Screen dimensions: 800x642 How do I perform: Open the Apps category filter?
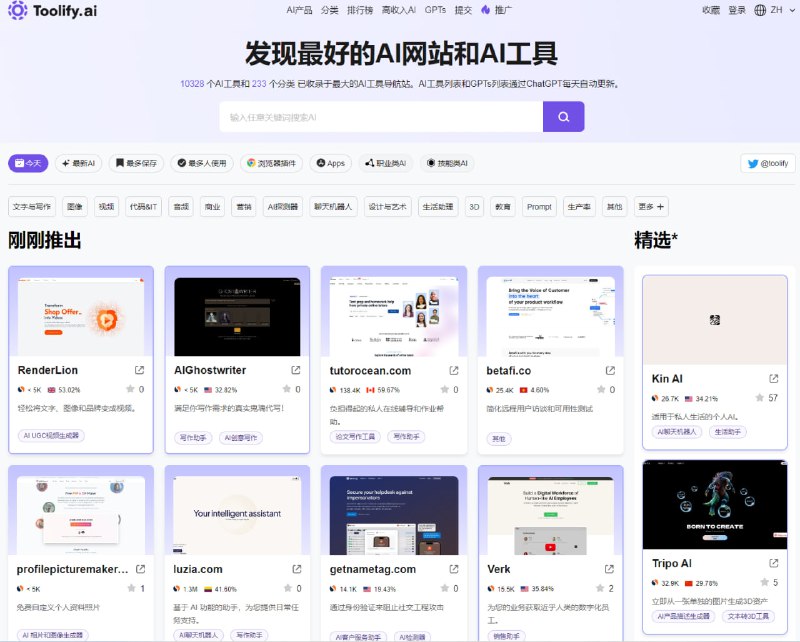pyautogui.click(x=330, y=162)
